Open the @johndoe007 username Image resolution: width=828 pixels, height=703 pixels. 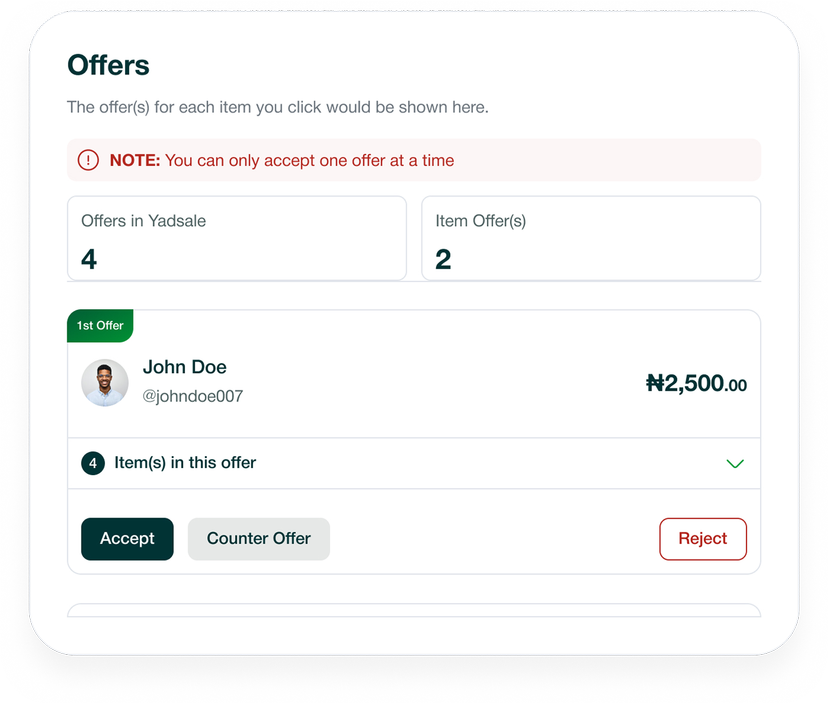point(192,396)
